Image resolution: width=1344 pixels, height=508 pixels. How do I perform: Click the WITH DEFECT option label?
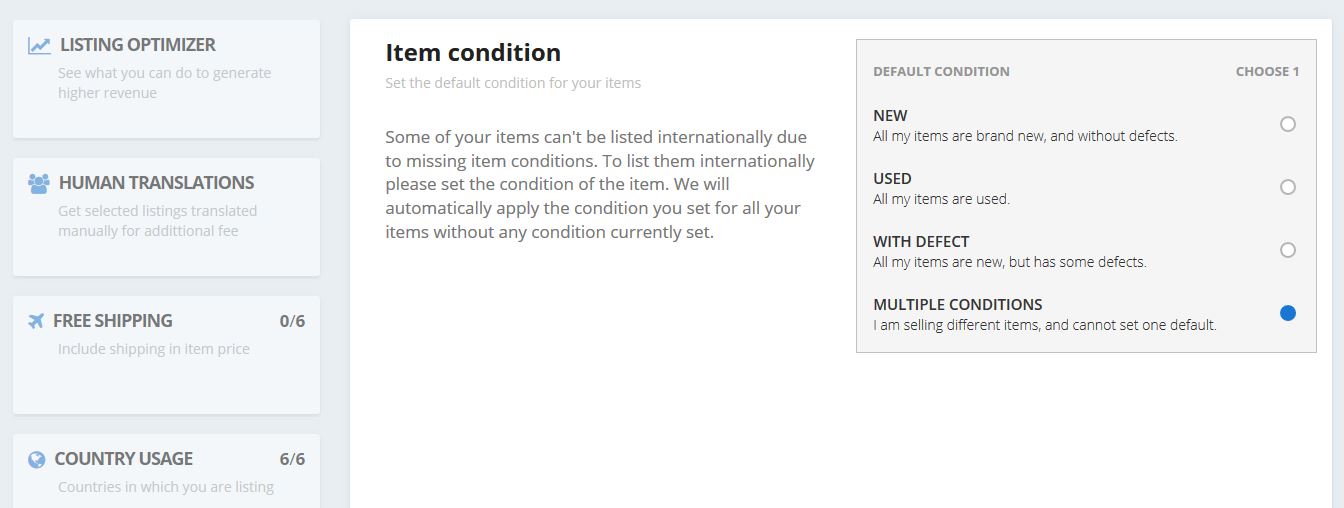point(921,242)
